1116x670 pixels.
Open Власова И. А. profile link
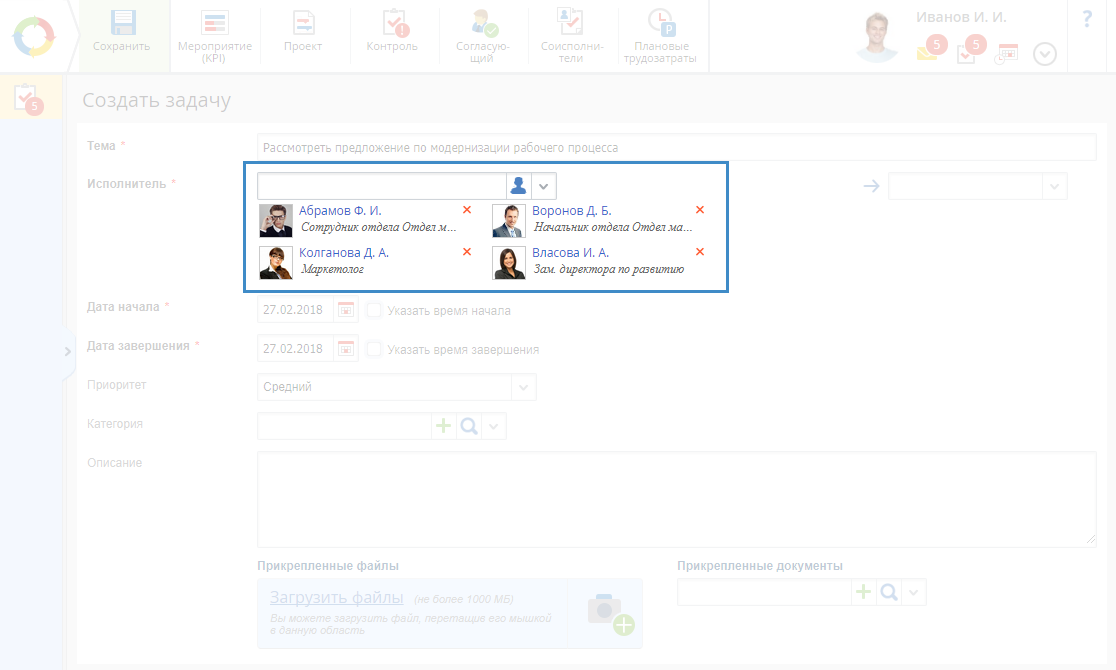tap(570, 253)
